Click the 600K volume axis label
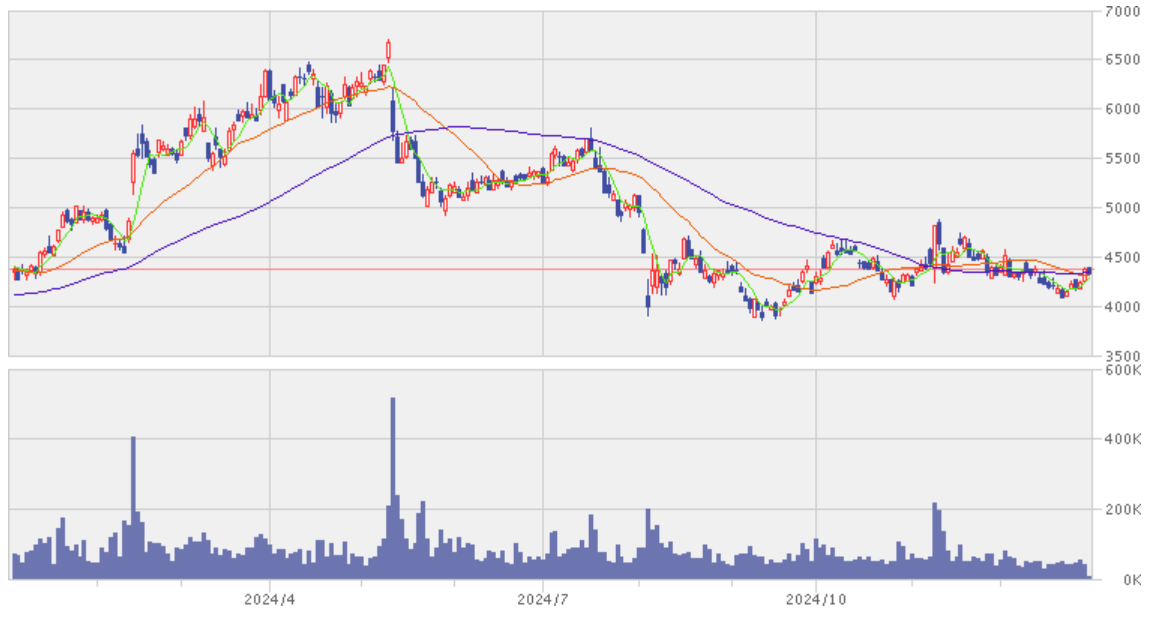Viewport: 1151px width, 617px height. 1123,370
